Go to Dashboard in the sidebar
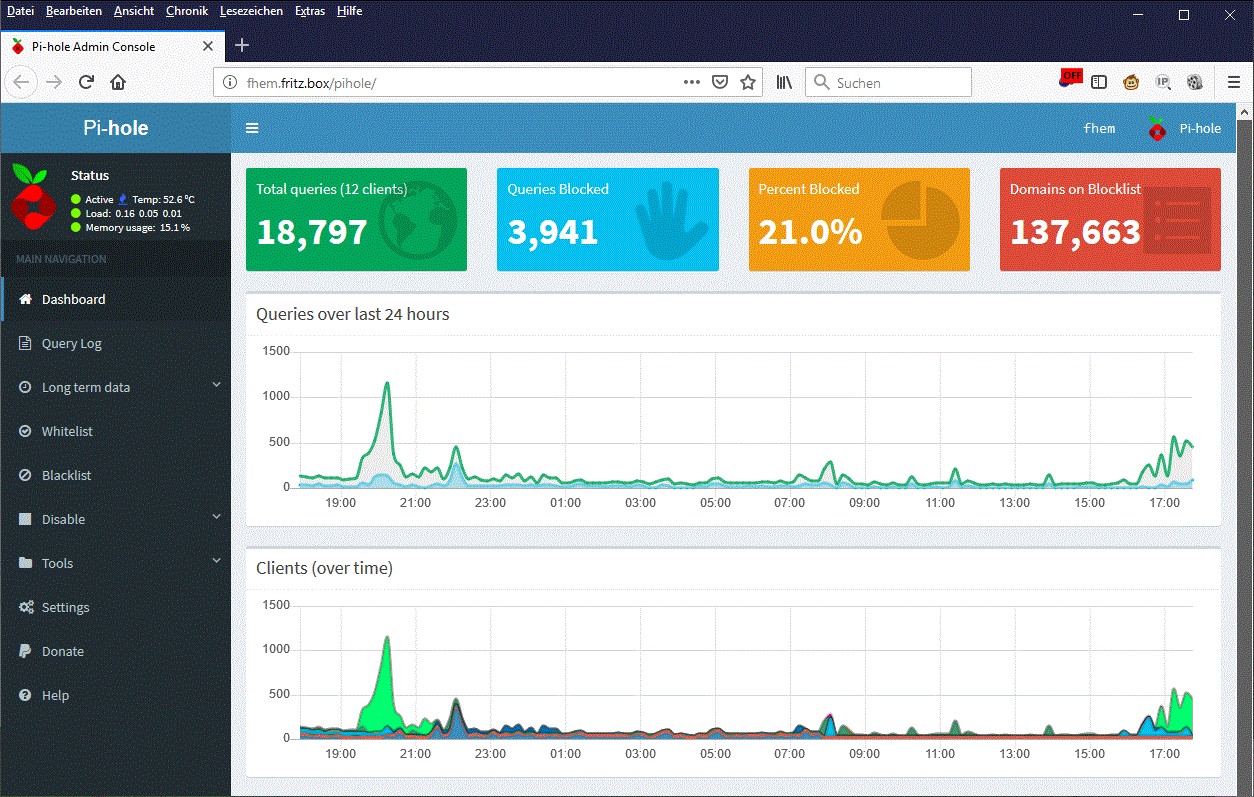This screenshot has width=1254, height=797. pos(116,299)
